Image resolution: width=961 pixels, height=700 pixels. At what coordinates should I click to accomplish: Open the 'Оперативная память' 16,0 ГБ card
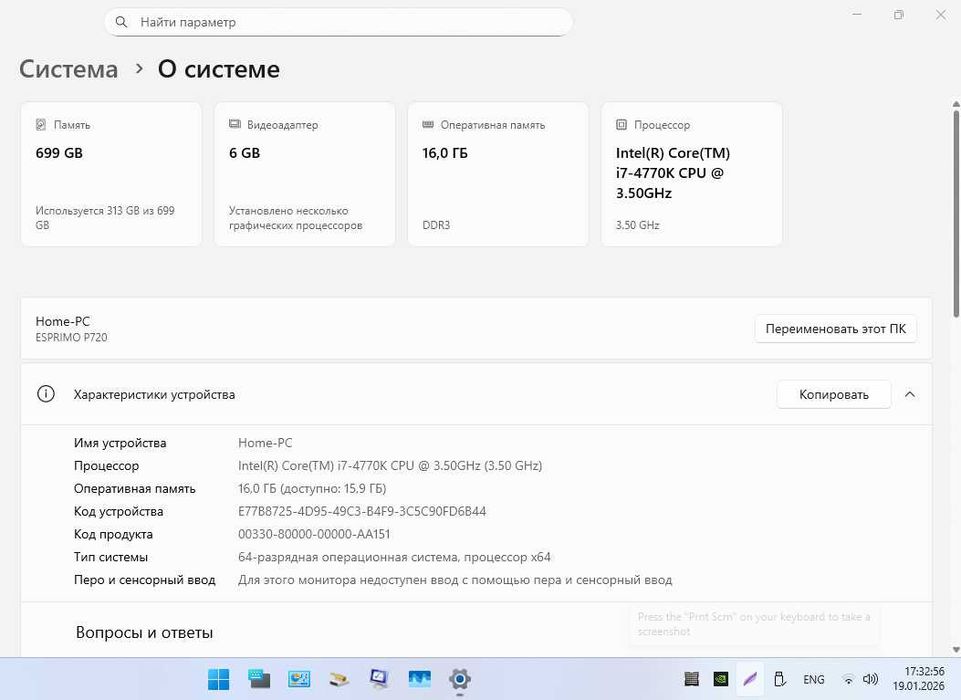[498, 175]
